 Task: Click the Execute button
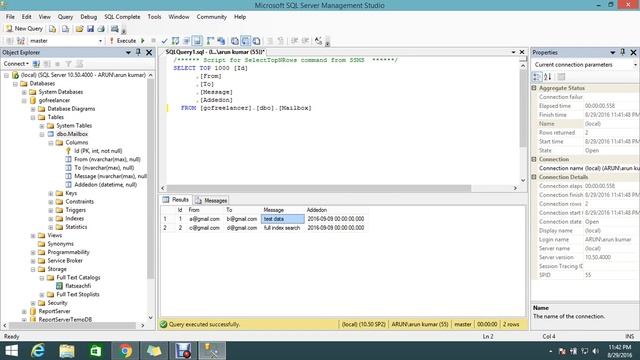(x=122, y=41)
